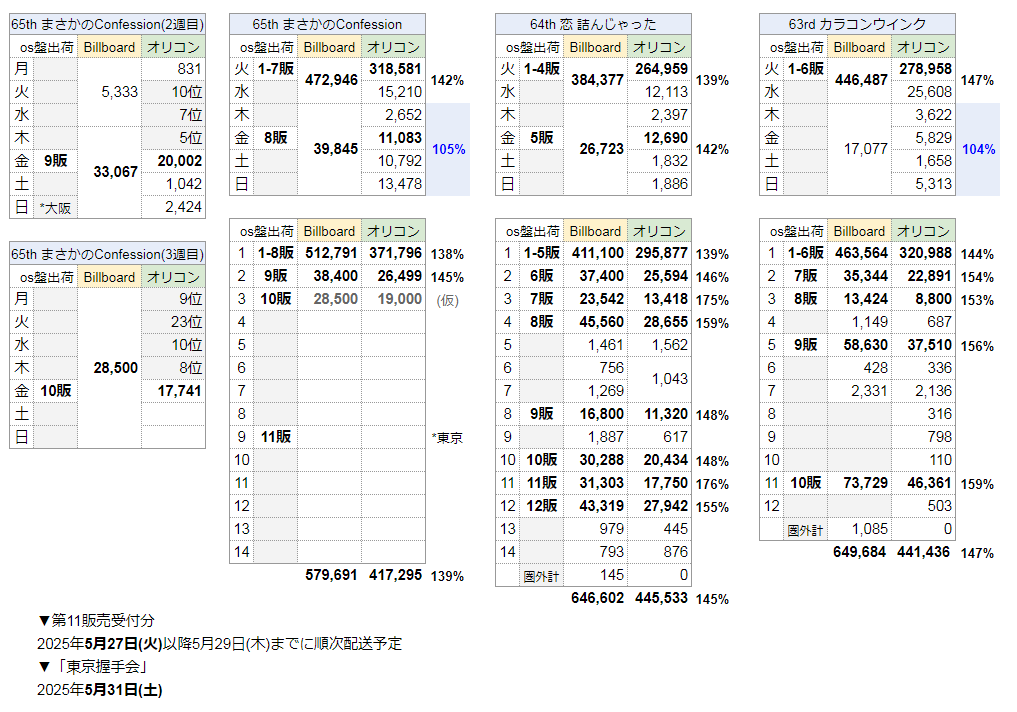Select the Oricon value 320,988

[926, 253]
